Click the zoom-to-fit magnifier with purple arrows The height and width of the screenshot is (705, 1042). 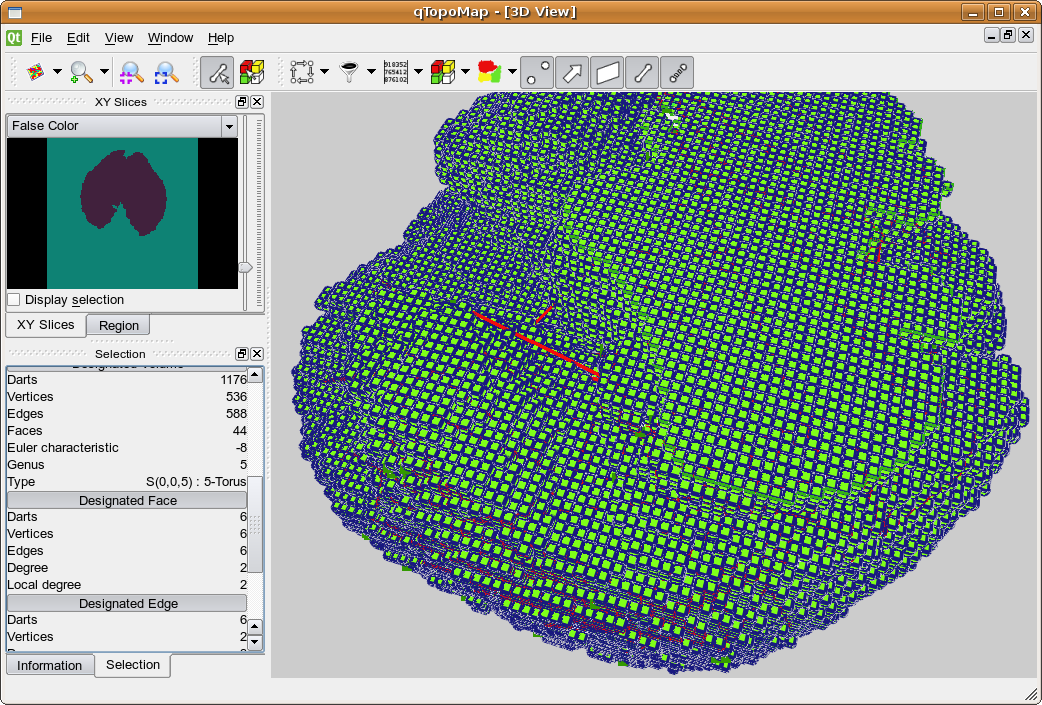131,72
